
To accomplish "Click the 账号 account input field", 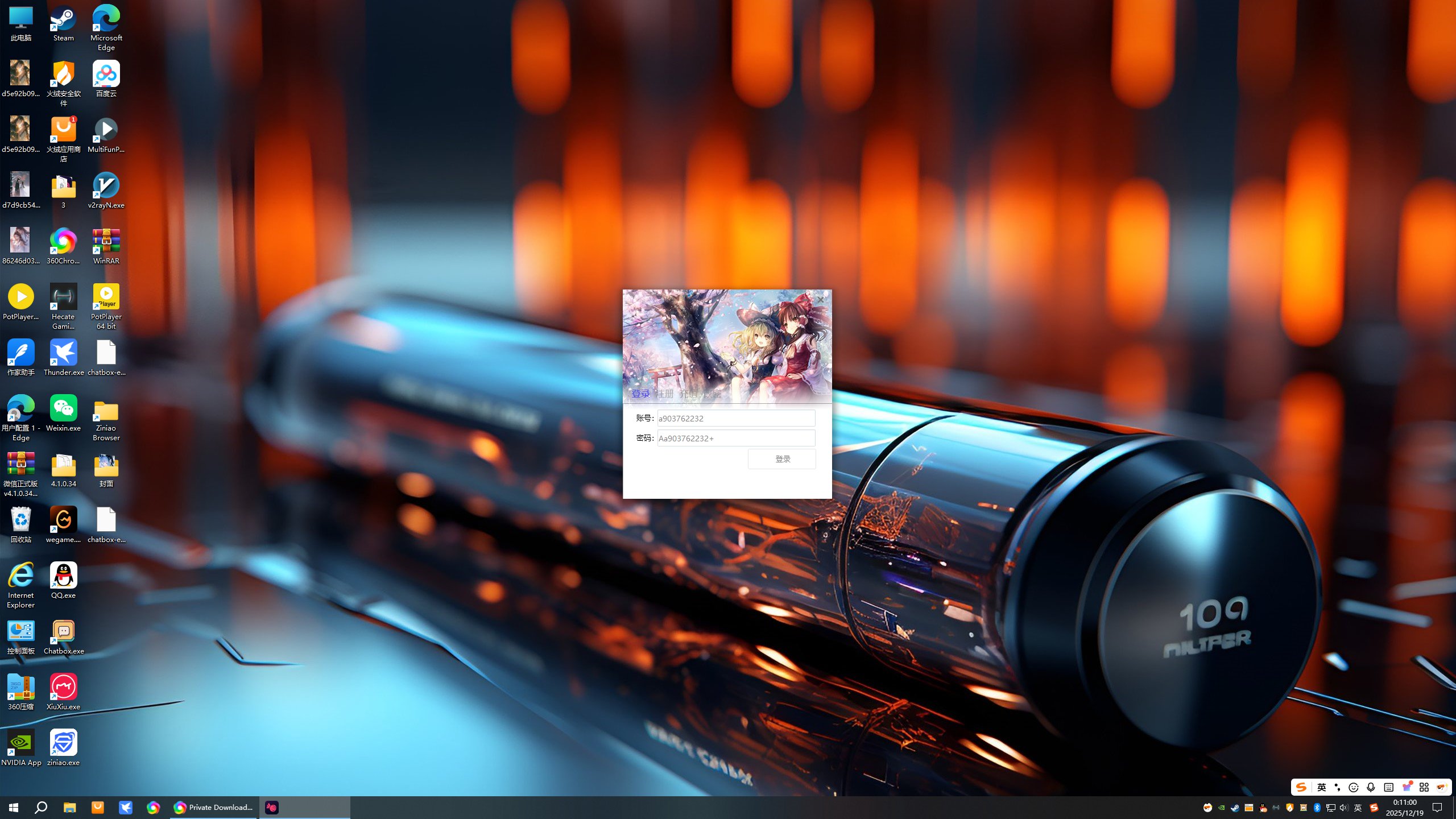I will coord(736,418).
